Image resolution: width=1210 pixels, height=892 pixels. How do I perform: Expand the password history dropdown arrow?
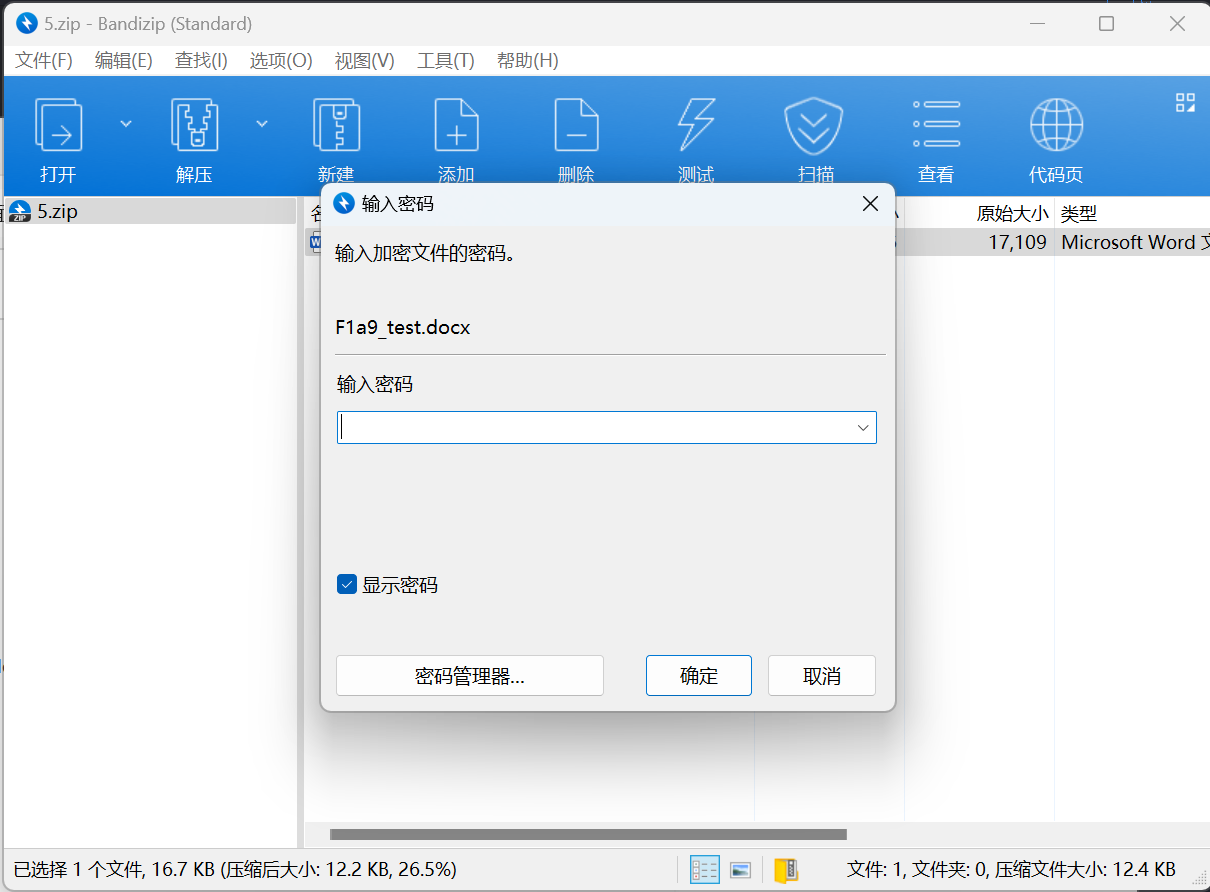[863, 428]
